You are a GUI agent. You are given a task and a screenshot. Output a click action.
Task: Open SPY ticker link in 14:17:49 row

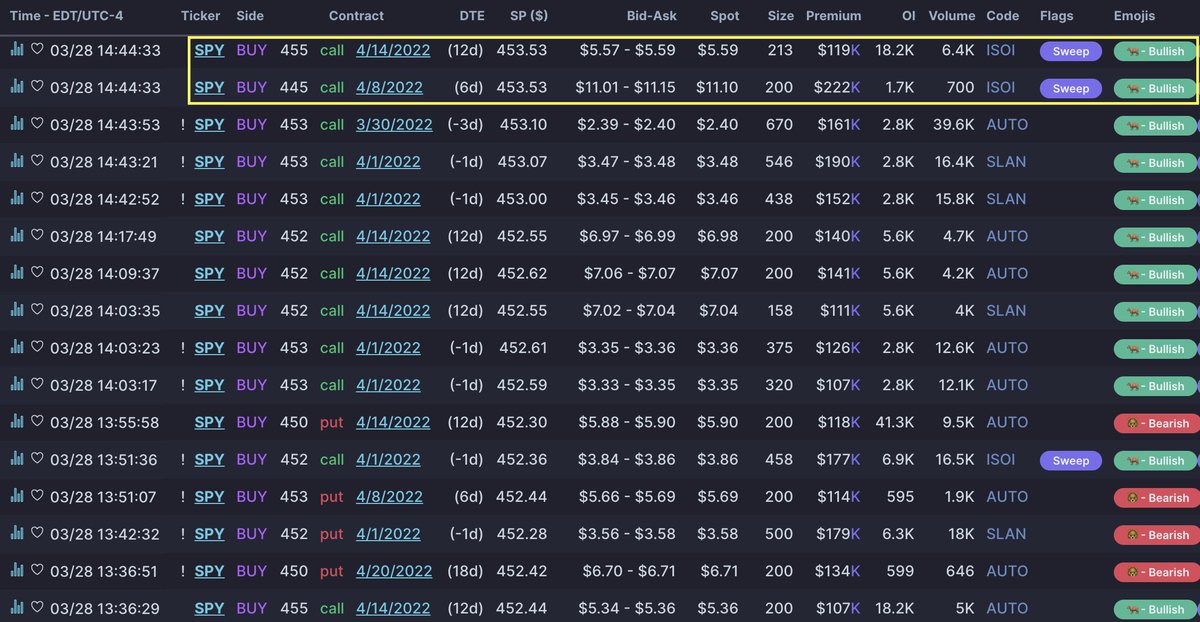(x=209, y=236)
